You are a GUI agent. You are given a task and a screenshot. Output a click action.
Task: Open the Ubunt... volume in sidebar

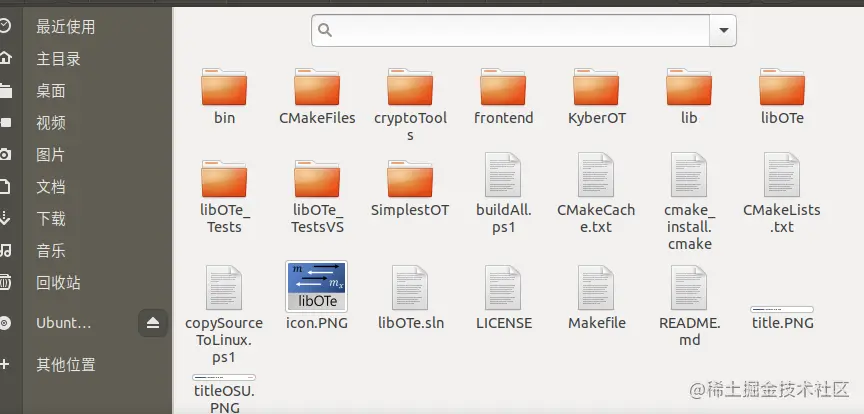point(64,323)
